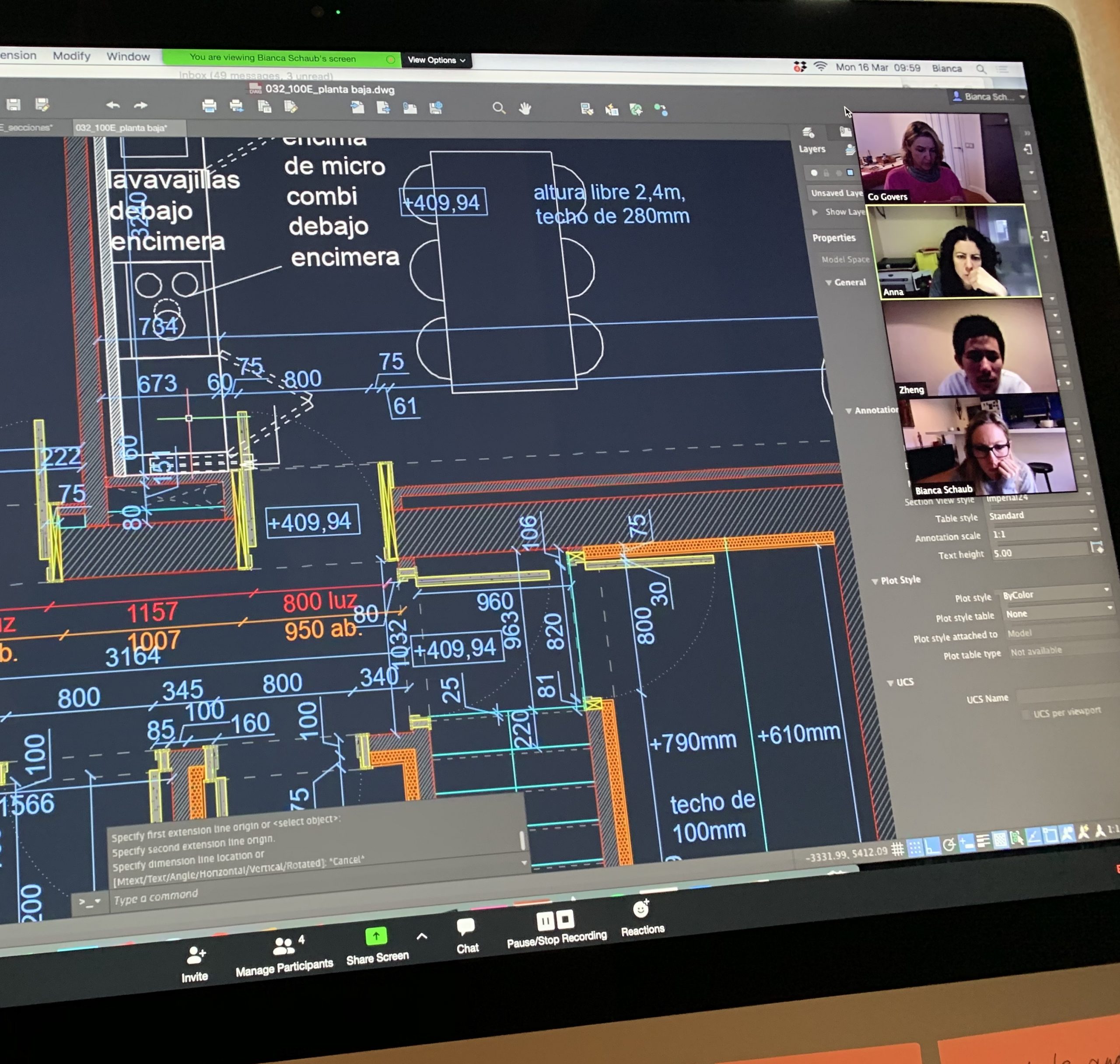Open the Bianca Sch... account dropdown
1120x1064 pixels.
989,96
